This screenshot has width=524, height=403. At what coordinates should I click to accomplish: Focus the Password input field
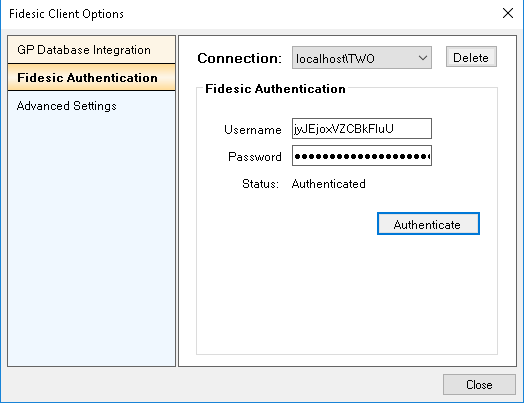(362, 156)
